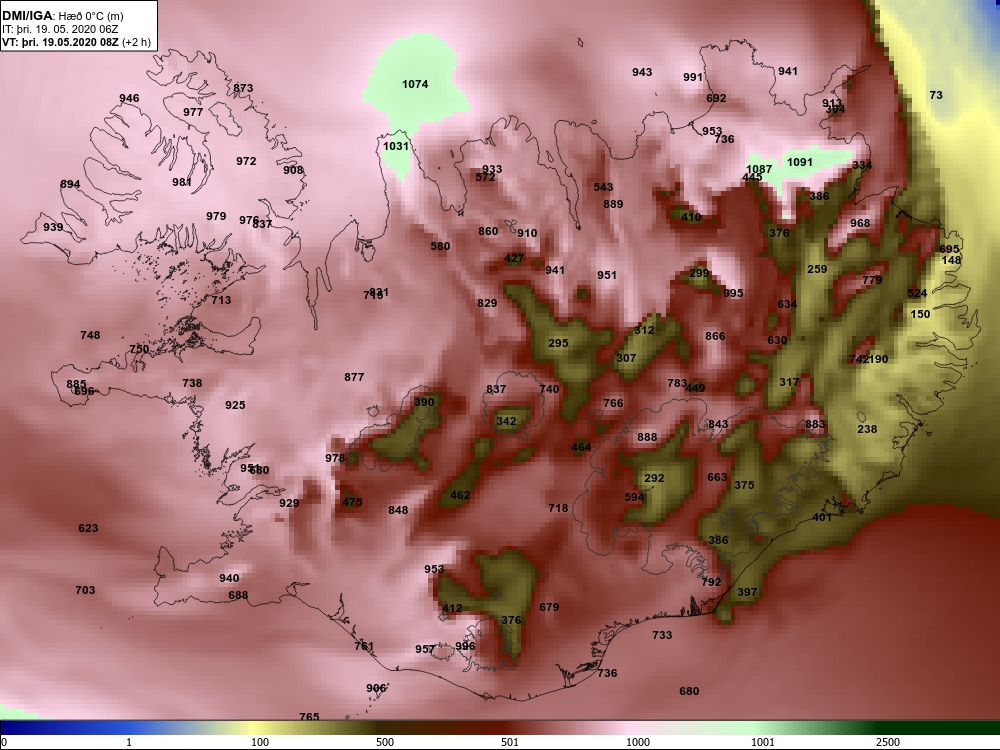Viewport: 1000px width, 750px height.
Task: Select the map value 866
Action: coord(715,336)
